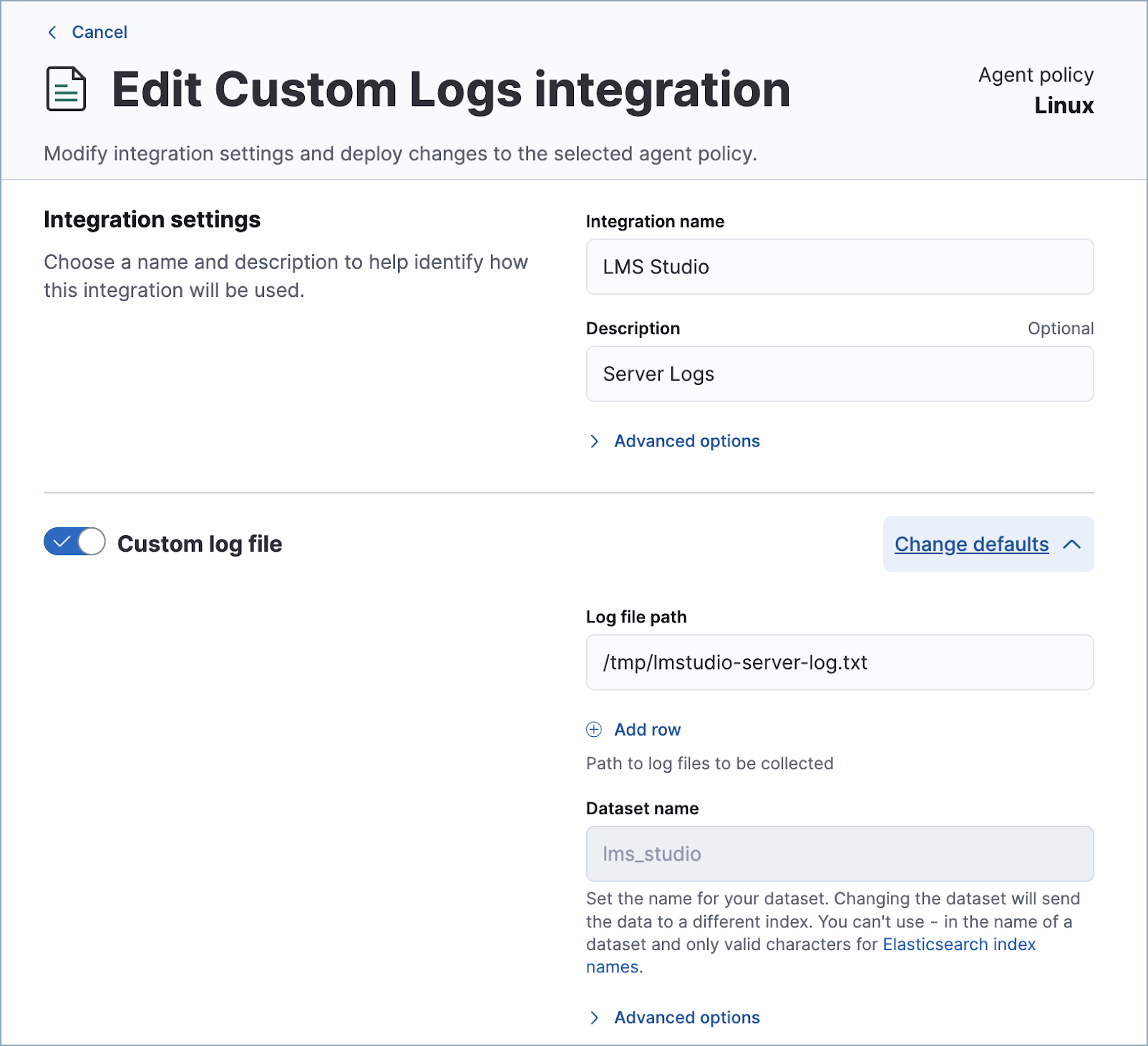Click the Cancel link
Image resolution: width=1148 pixels, height=1046 pixels.
coord(99,32)
